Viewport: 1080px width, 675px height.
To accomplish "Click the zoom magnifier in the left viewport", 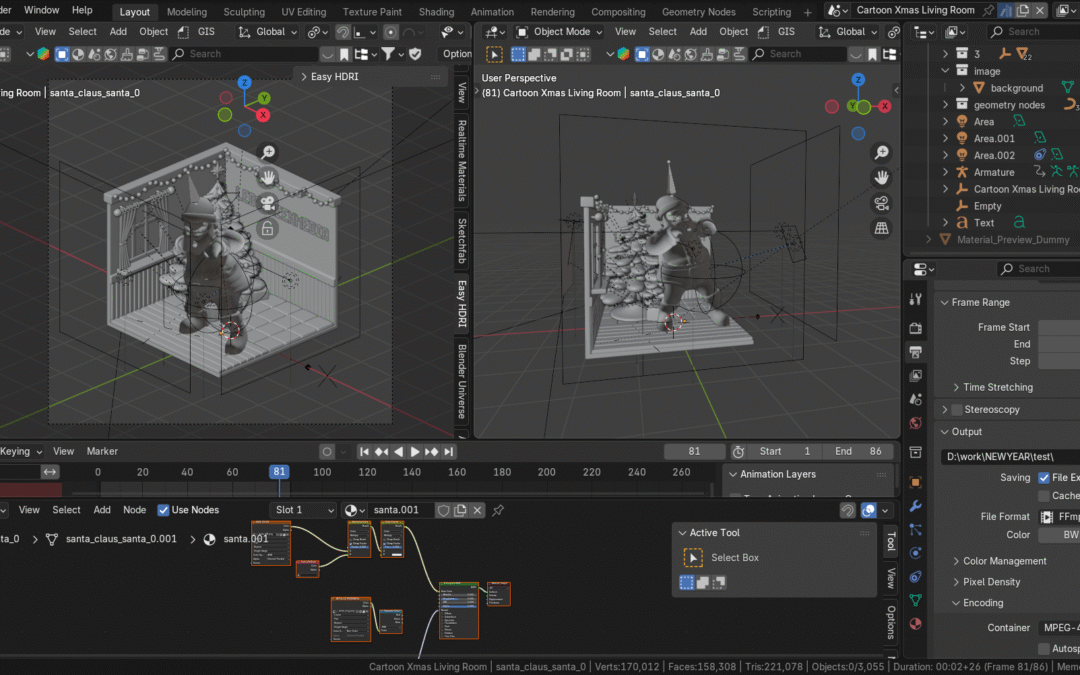I will pyautogui.click(x=268, y=153).
